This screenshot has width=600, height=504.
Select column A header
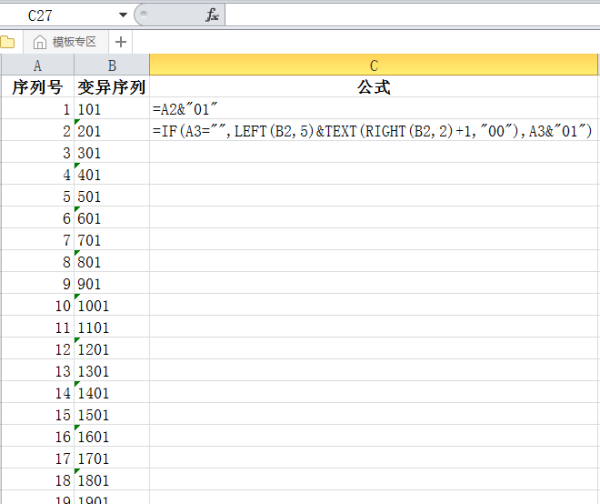(x=38, y=65)
